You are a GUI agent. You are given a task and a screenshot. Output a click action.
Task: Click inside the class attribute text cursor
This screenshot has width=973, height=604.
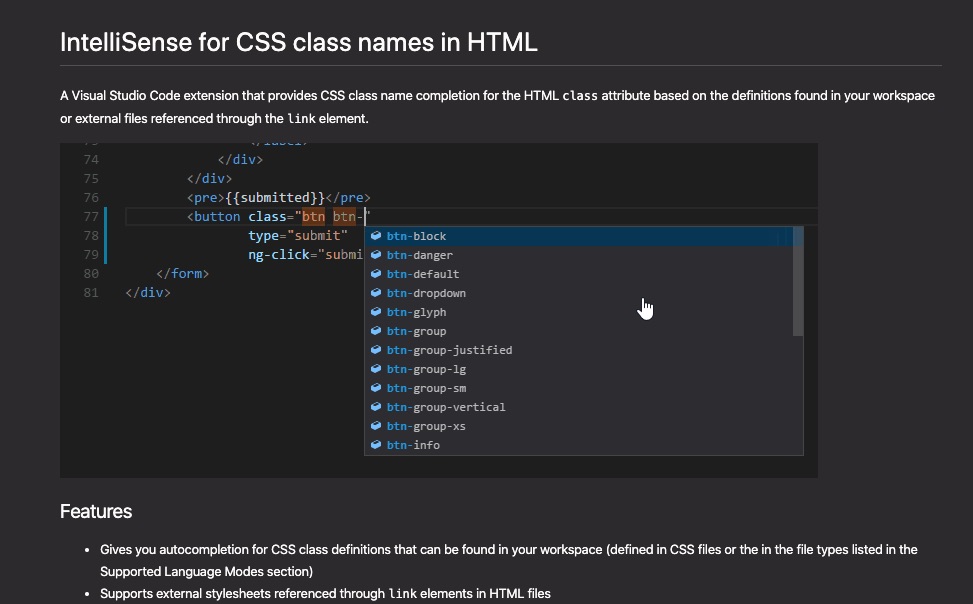click(364, 216)
